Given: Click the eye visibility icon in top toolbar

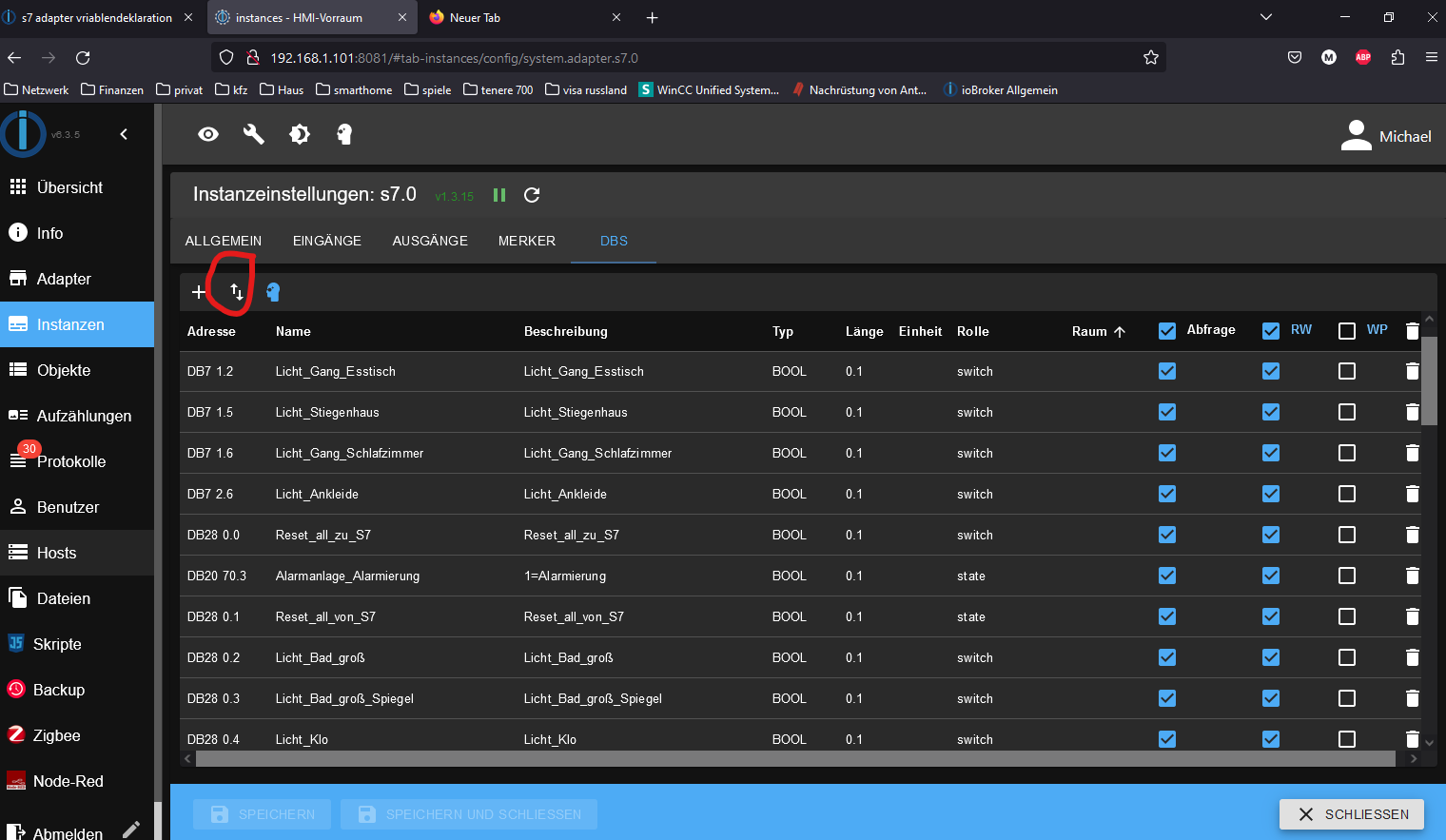Looking at the screenshot, I should coord(208,134).
